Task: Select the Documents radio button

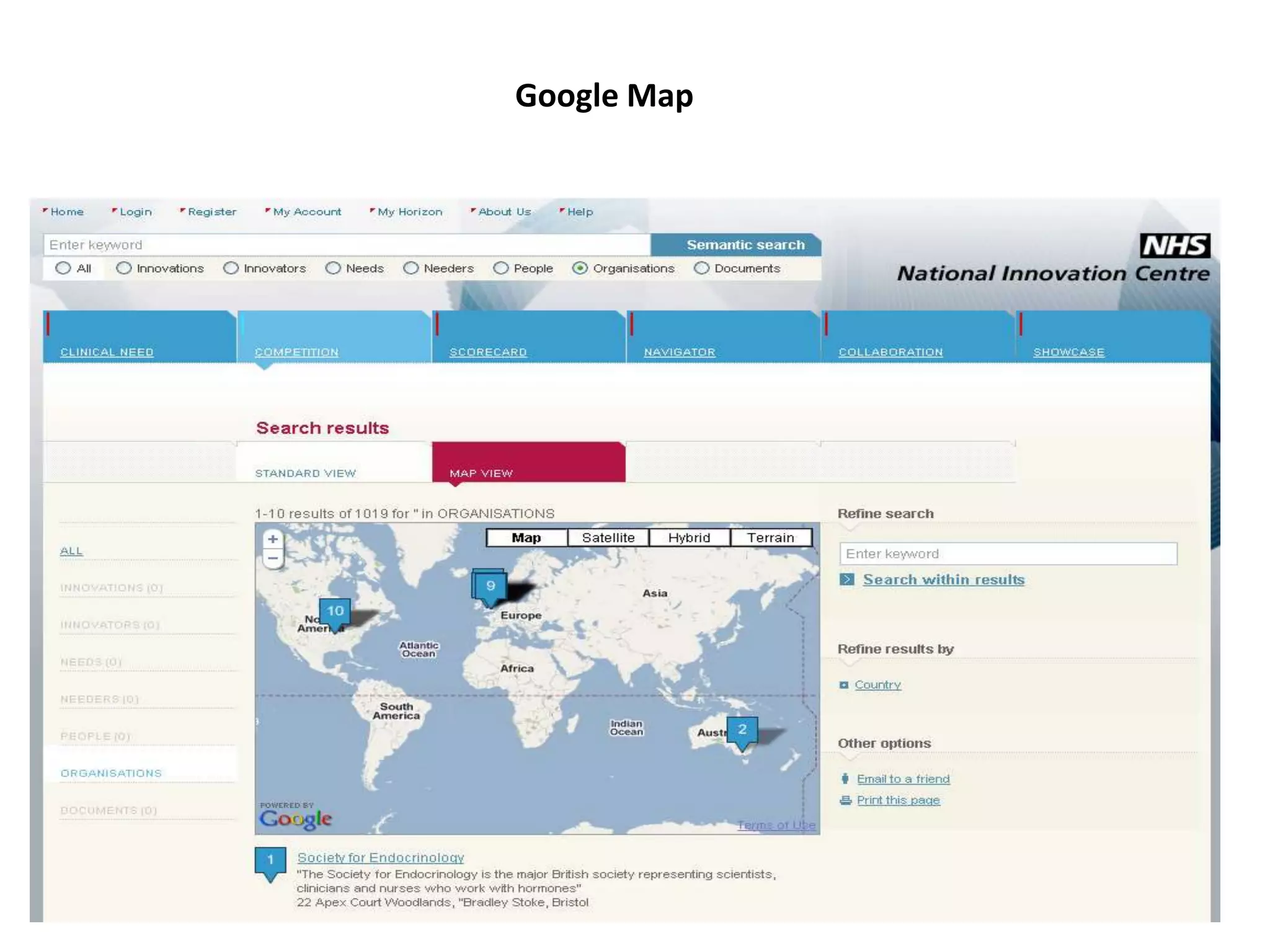Action: pyautogui.click(x=701, y=268)
